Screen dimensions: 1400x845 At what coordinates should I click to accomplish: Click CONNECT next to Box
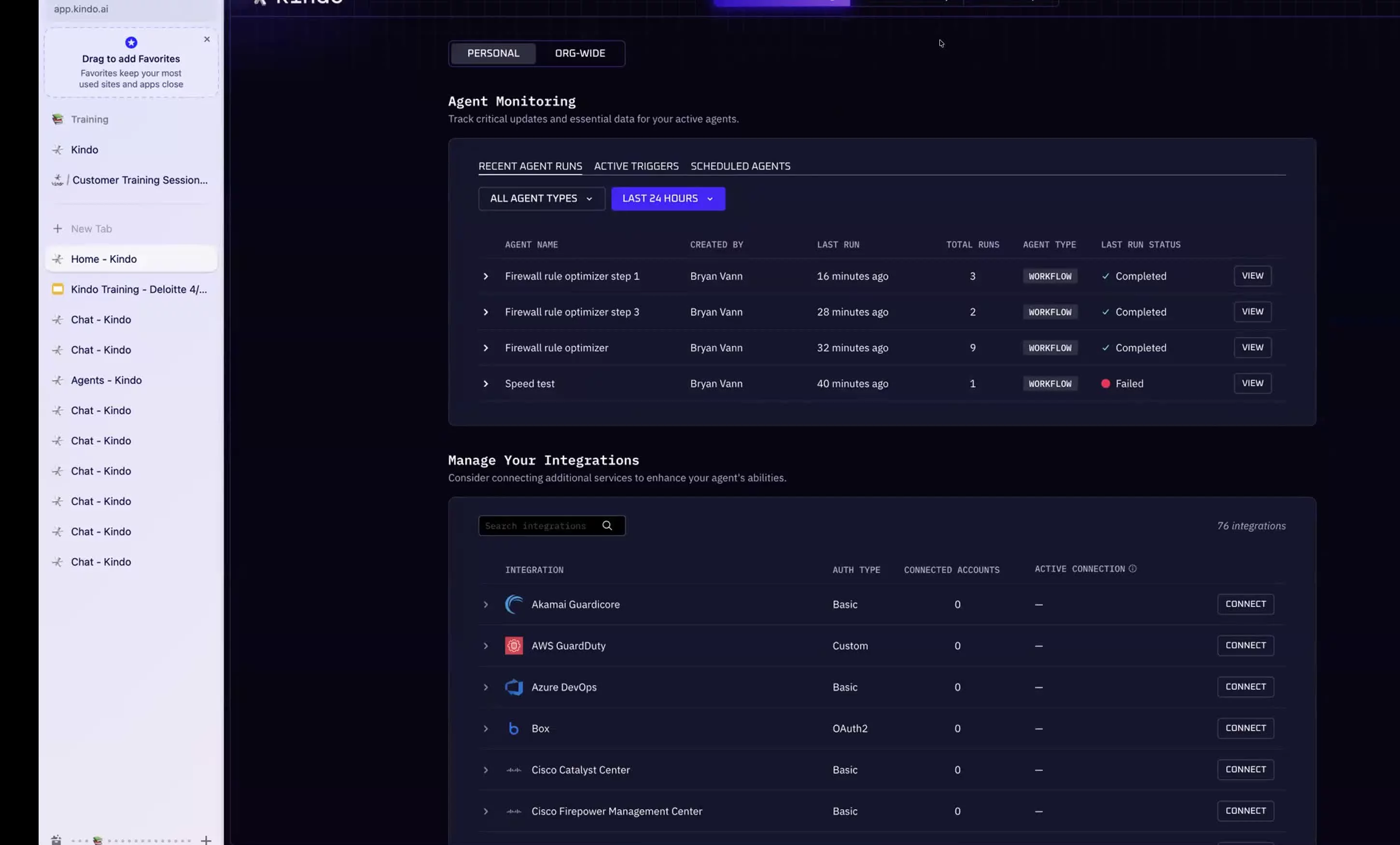pyautogui.click(x=1246, y=728)
